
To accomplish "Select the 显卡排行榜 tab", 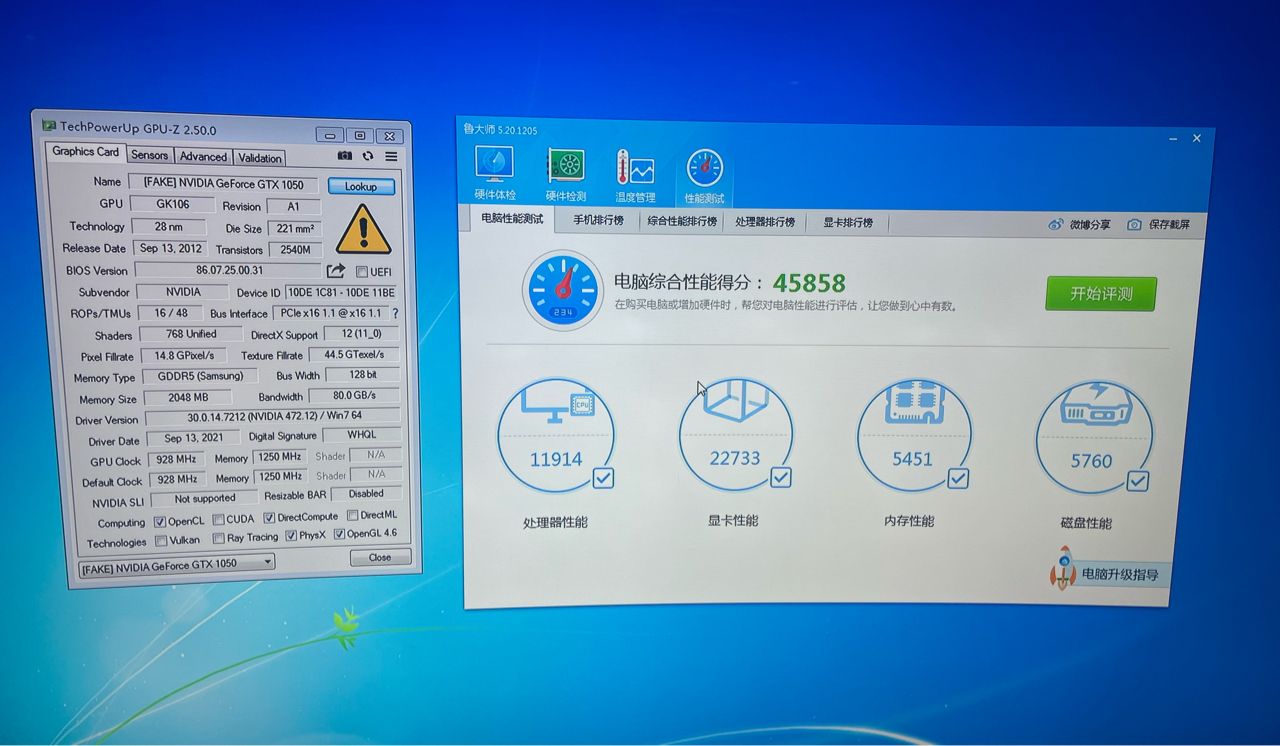I will [848, 223].
